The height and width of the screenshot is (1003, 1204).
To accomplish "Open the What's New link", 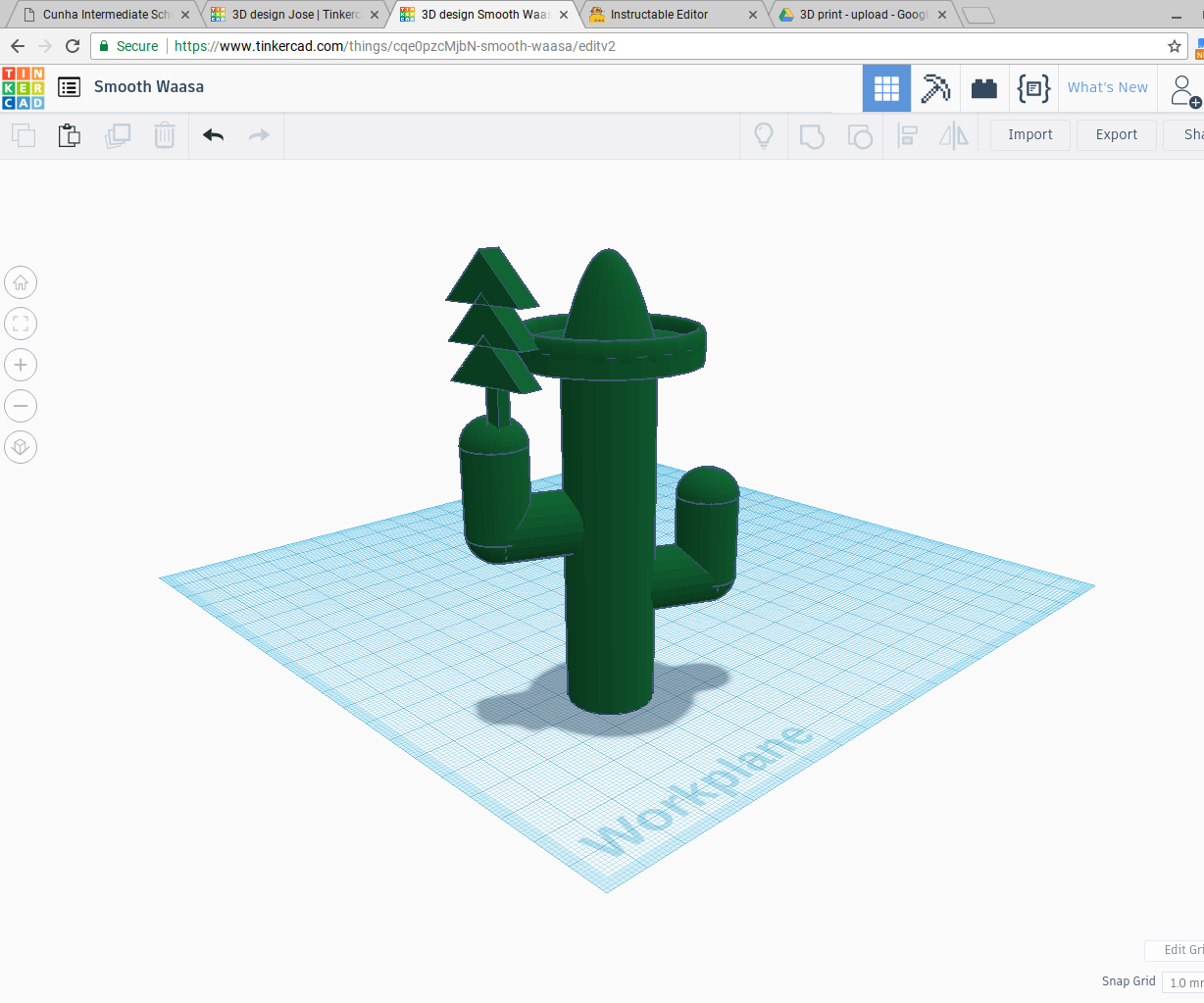I will (x=1107, y=87).
